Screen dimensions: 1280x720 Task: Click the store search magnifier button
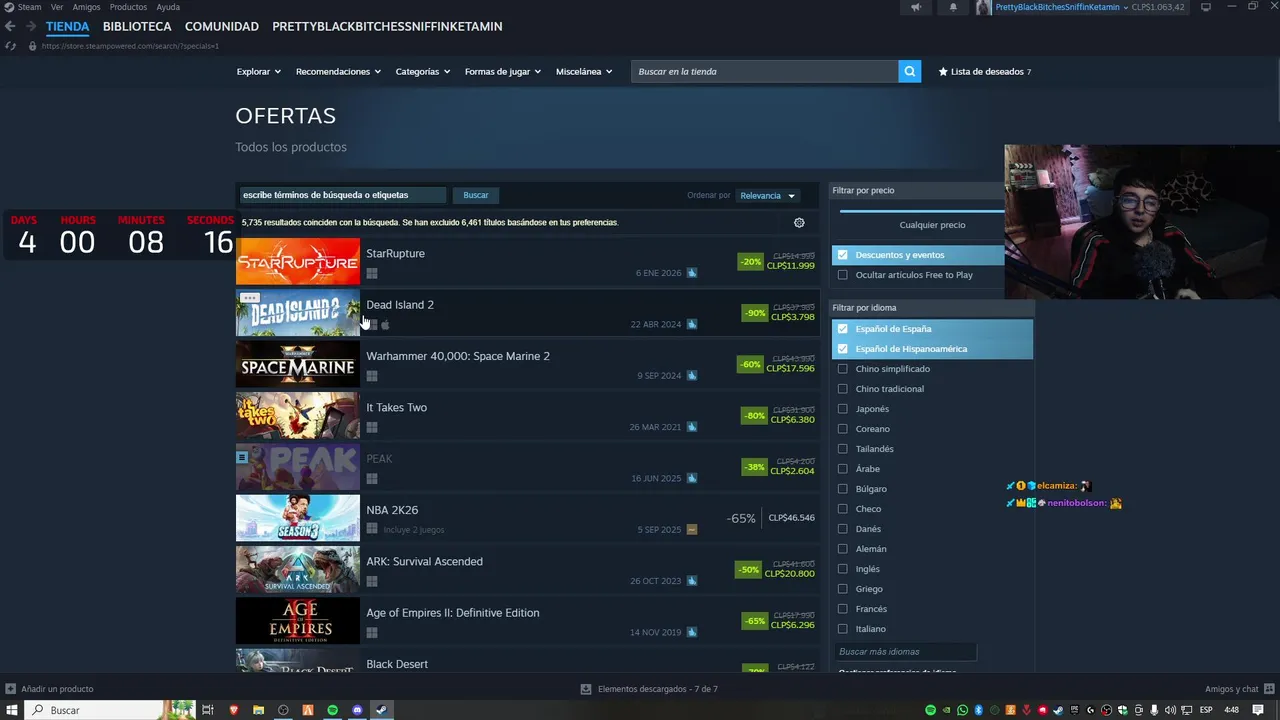pyautogui.click(x=909, y=71)
